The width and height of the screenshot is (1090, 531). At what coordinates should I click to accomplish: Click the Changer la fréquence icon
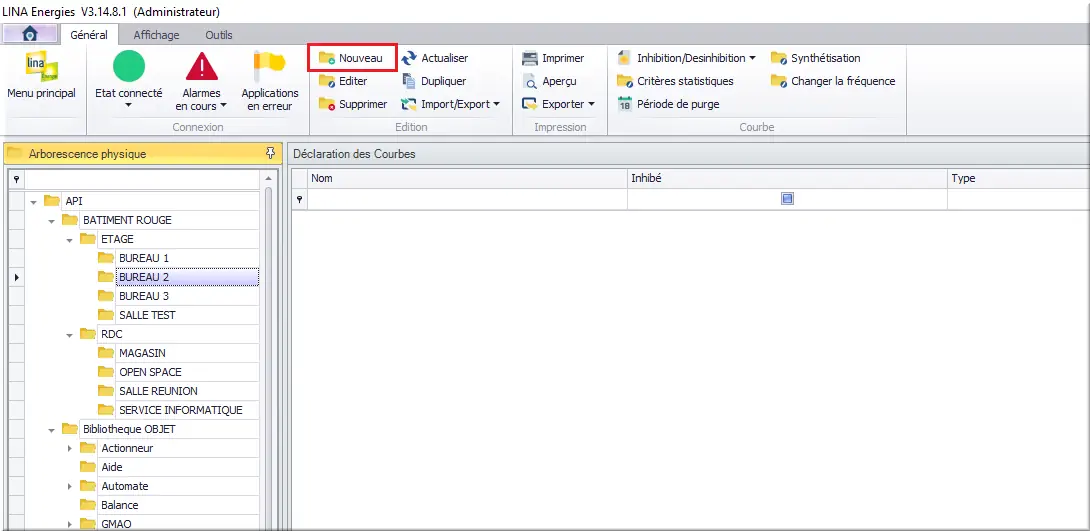[779, 81]
